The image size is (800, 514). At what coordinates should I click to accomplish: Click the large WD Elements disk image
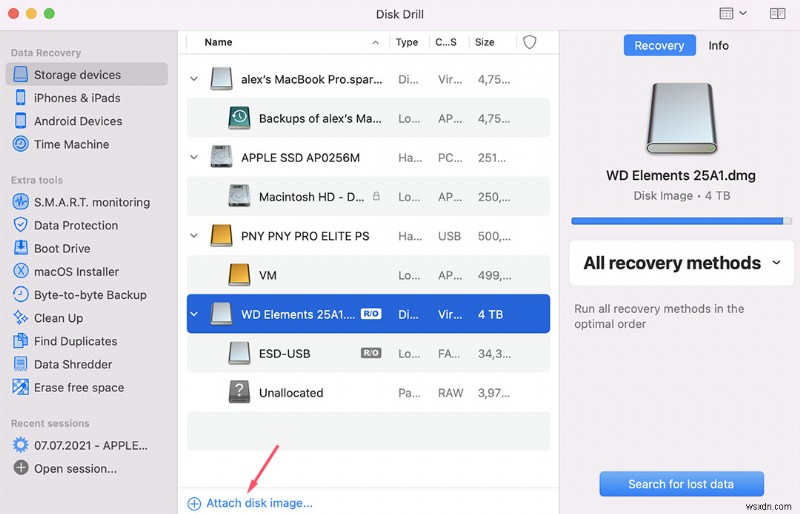point(682,118)
